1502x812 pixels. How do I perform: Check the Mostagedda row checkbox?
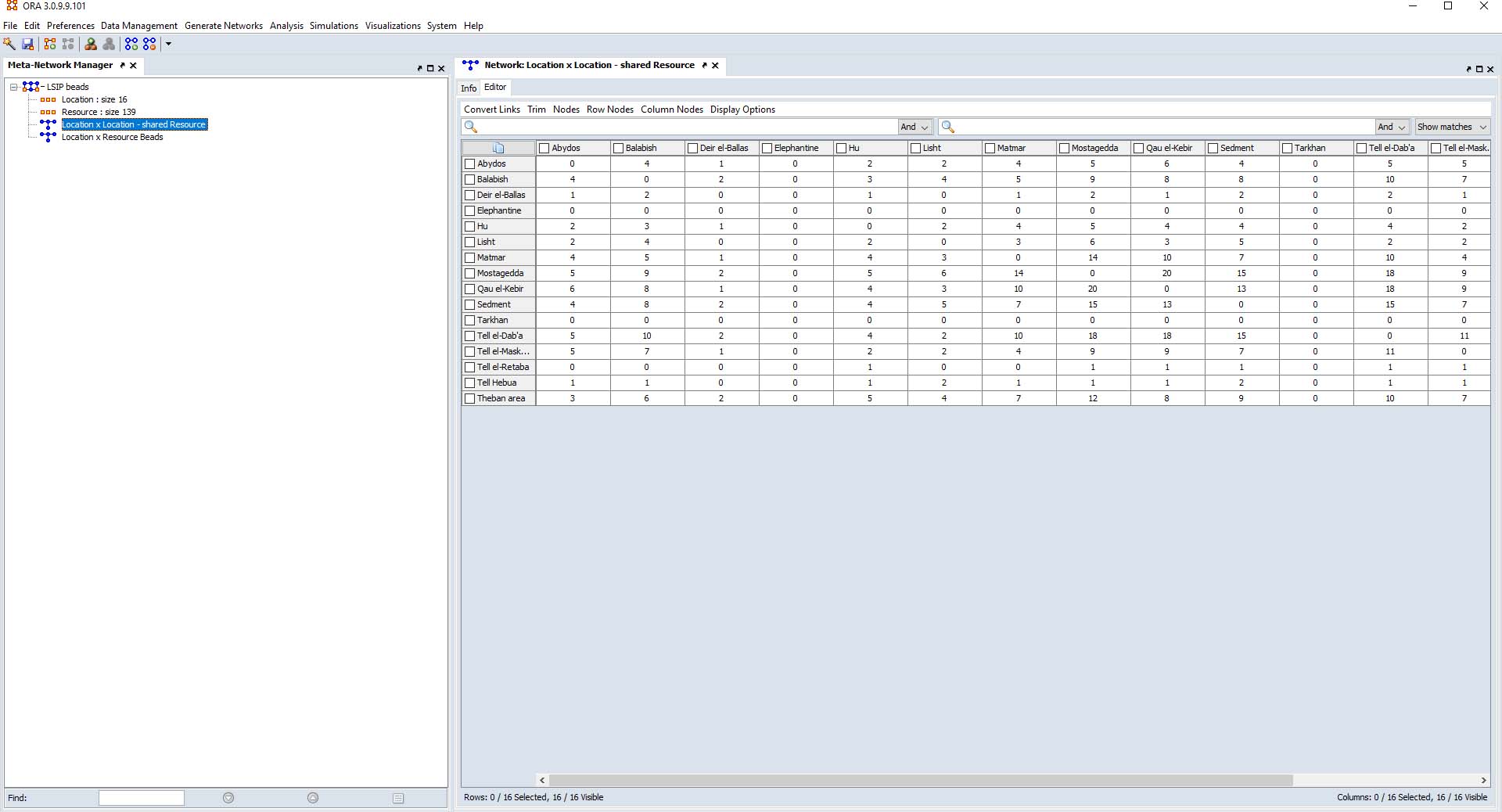point(470,273)
